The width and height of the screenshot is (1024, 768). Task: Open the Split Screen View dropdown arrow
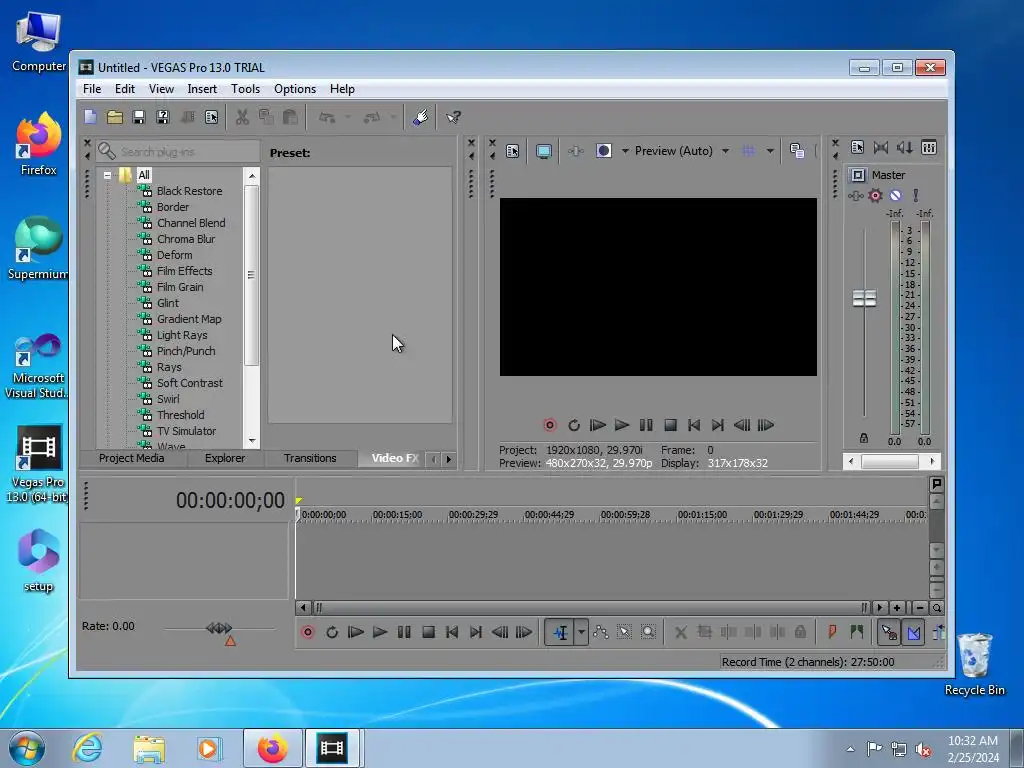[x=625, y=152]
